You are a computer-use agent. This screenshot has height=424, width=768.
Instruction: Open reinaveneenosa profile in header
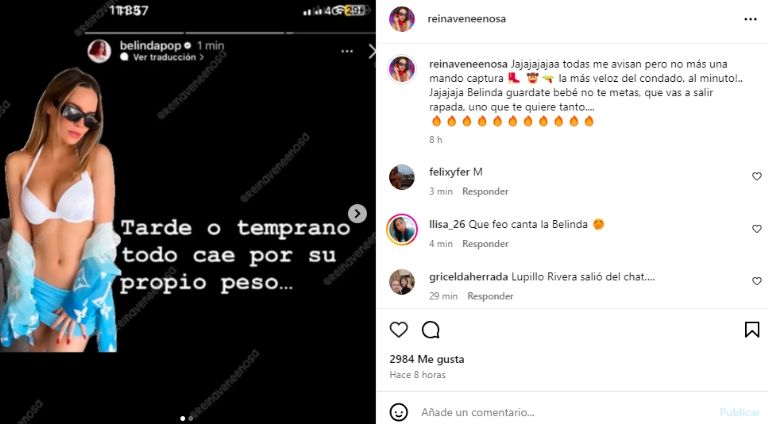pyautogui.click(x=466, y=19)
